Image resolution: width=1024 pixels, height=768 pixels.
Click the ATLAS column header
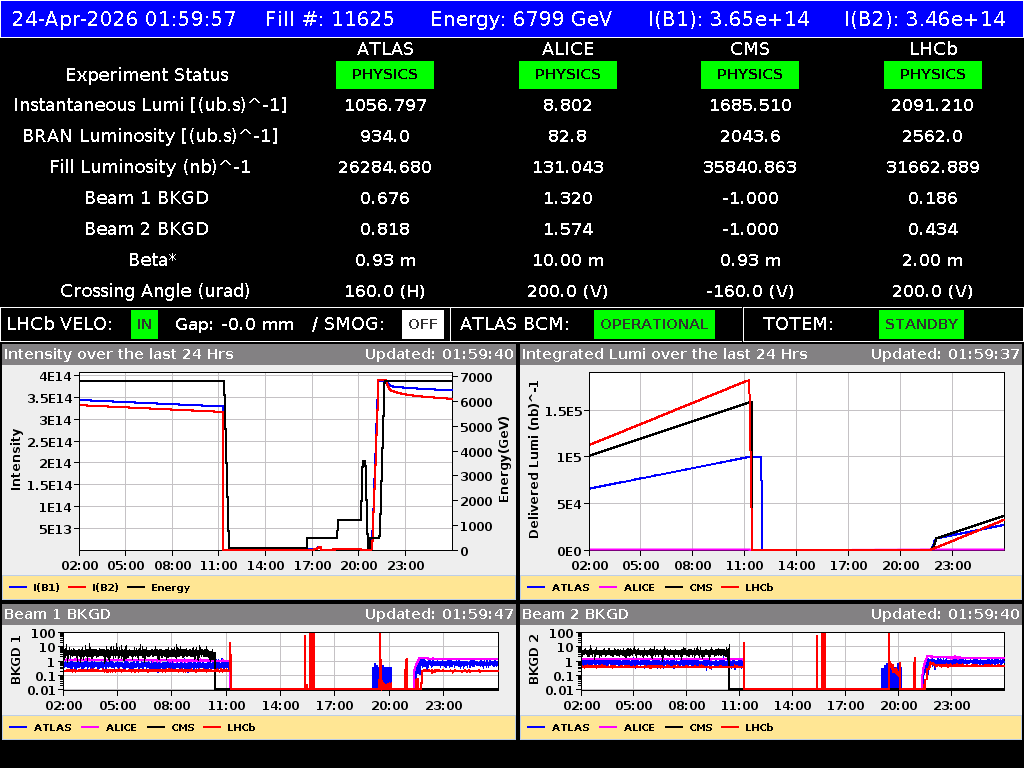click(x=385, y=49)
